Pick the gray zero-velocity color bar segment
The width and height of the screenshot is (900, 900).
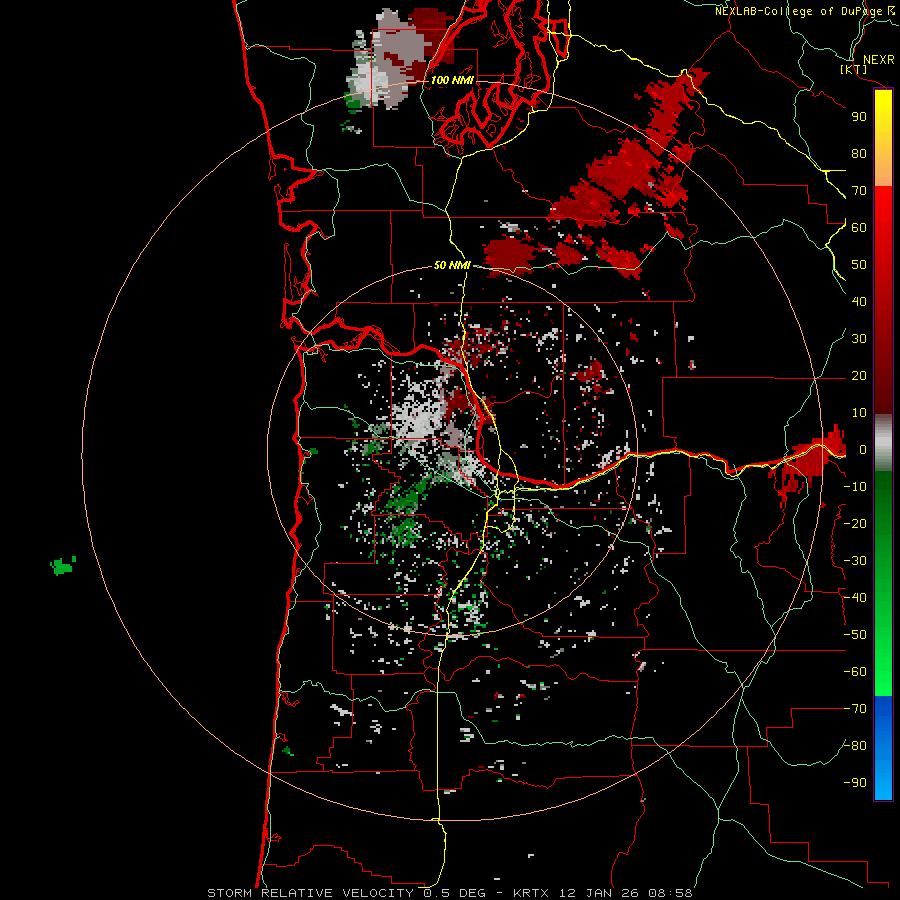[883, 443]
